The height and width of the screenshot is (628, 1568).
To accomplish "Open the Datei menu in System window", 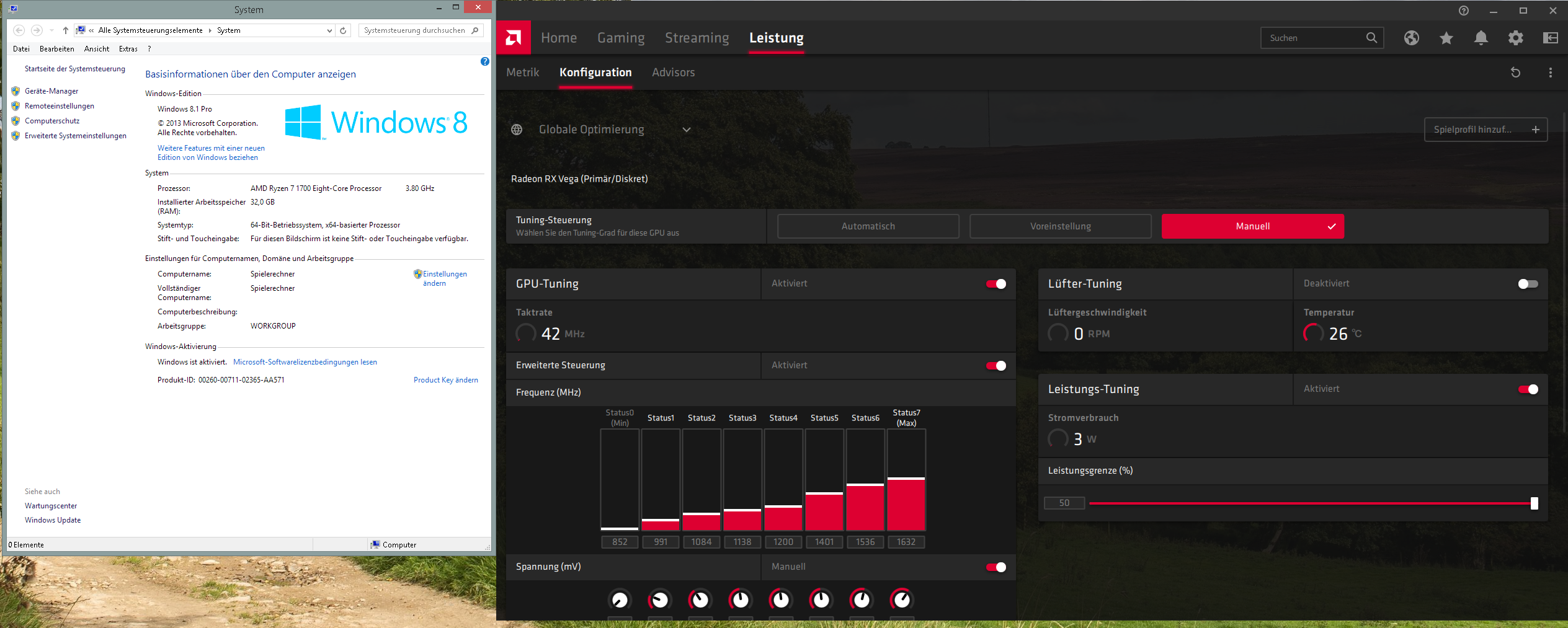I will point(21,49).
